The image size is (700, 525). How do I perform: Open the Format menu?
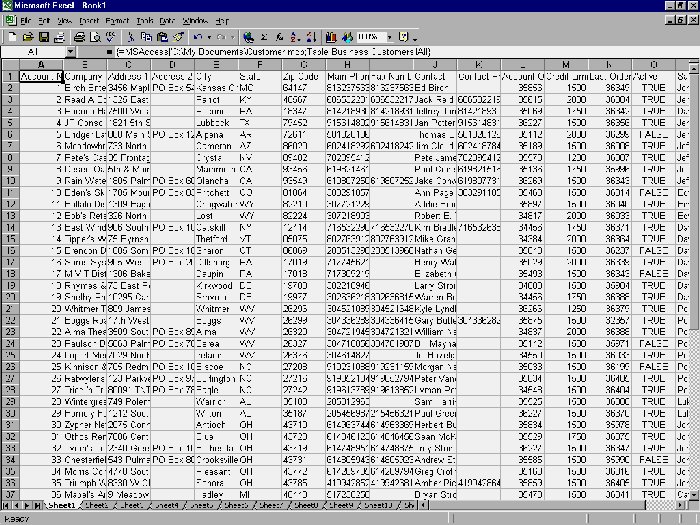click(x=117, y=20)
